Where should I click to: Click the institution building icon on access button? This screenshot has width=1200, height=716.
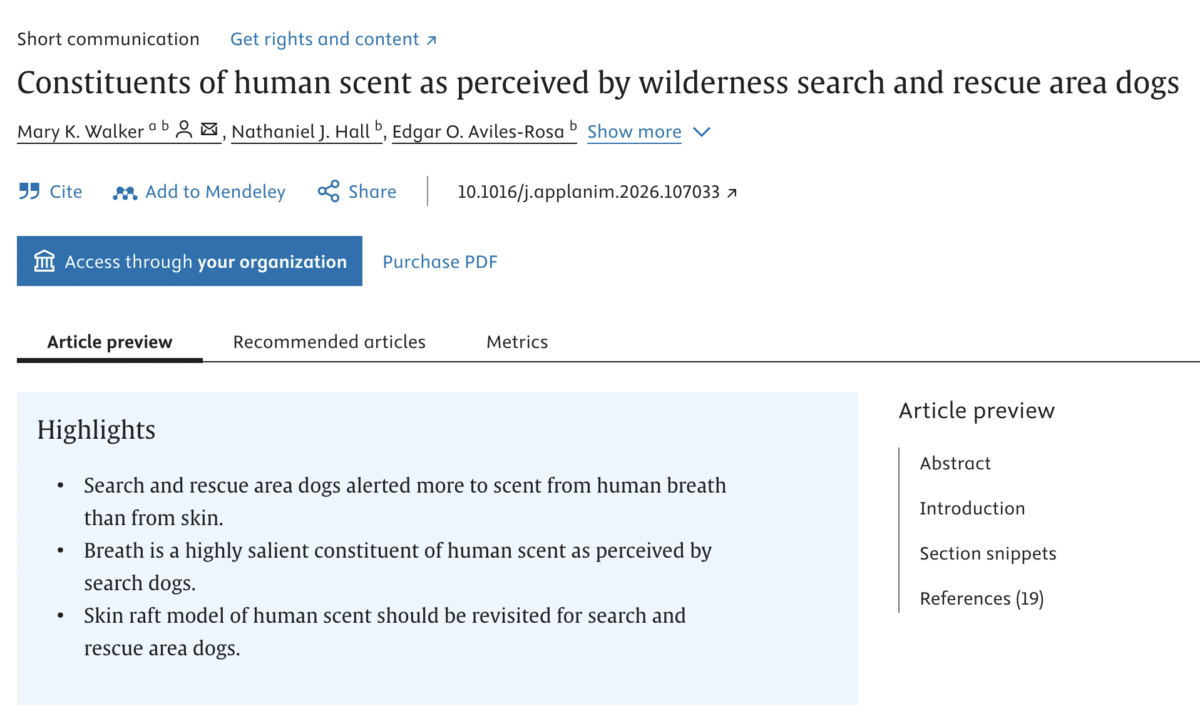(44, 262)
